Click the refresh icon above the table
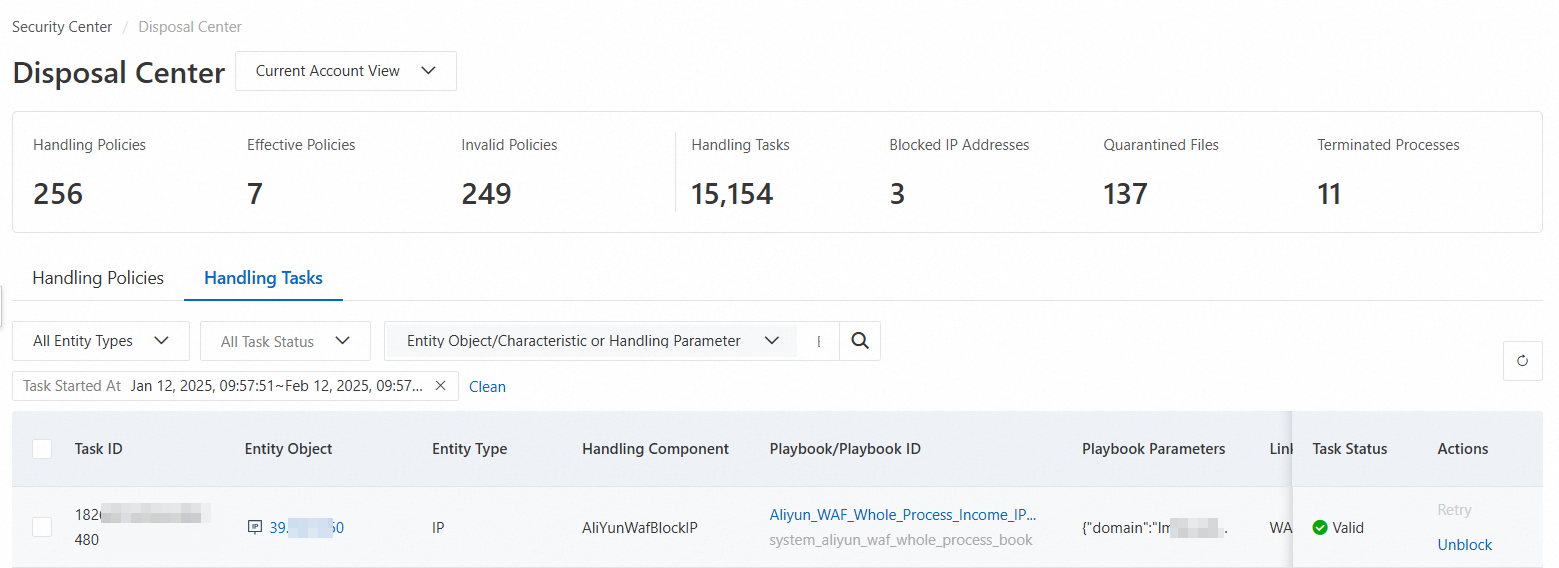This screenshot has height=568, width=1559. [x=1522, y=361]
